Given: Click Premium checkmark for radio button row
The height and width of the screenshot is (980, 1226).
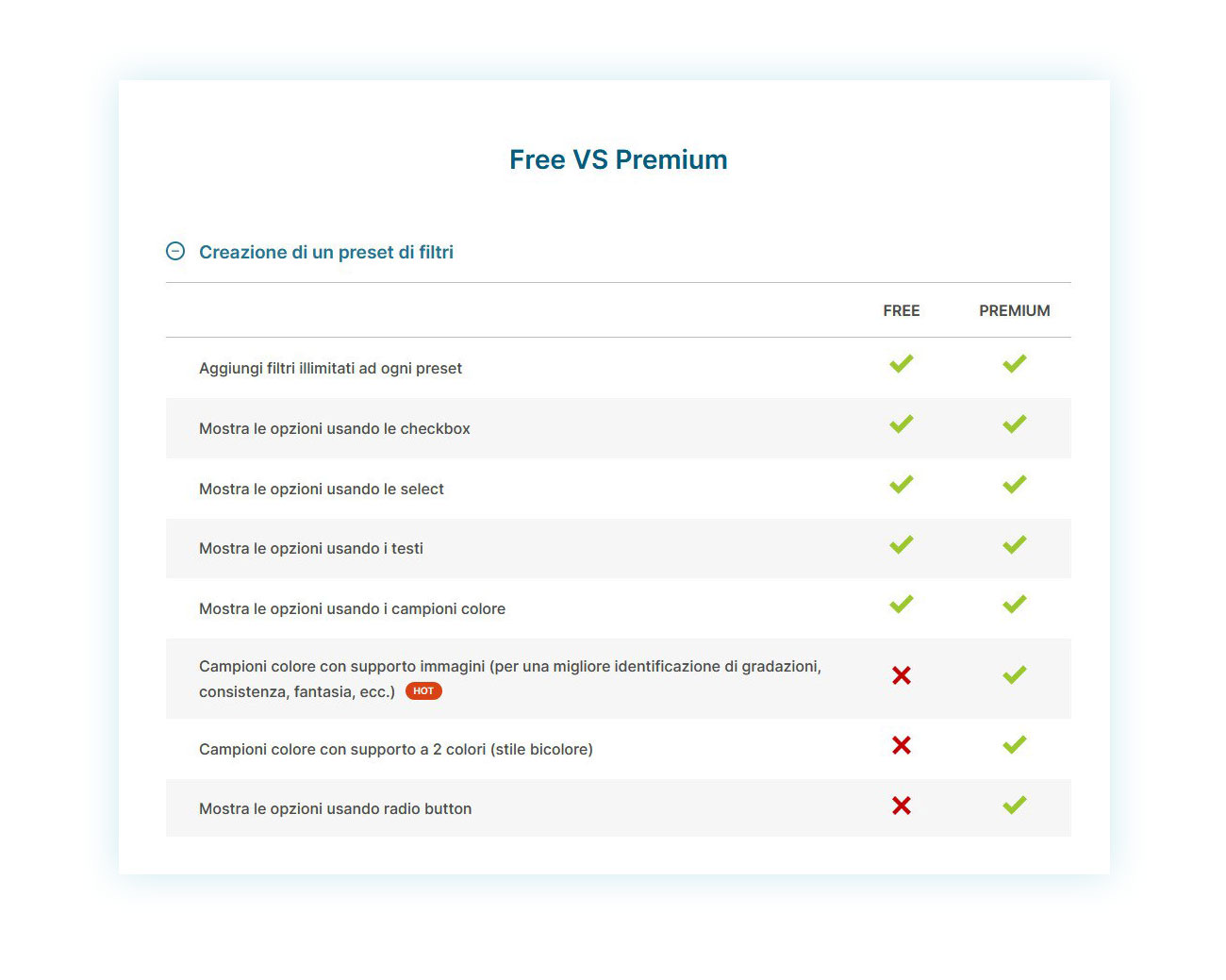Looking at the screenshot, I should tap(1015, 806).
